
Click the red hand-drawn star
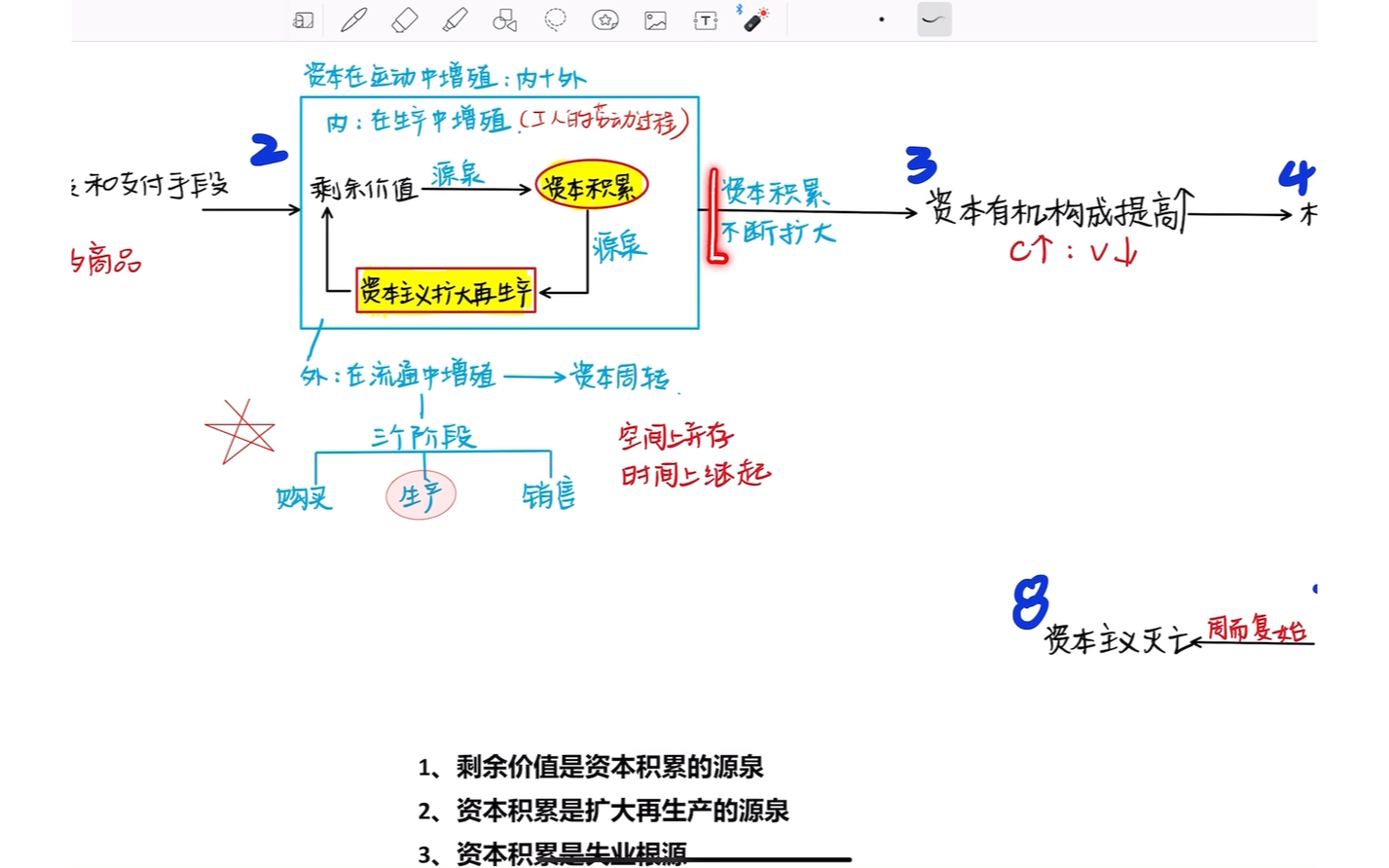coord(239,431)
